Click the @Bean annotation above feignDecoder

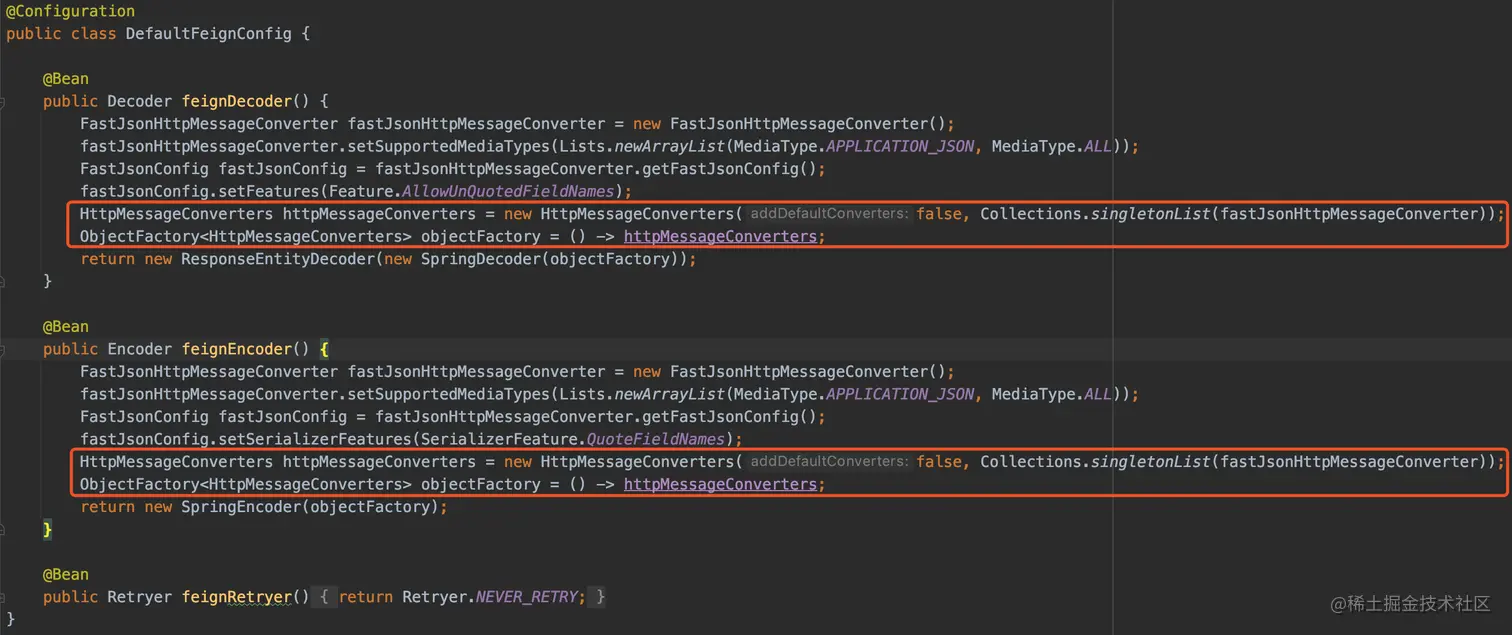click(x=65, y=79)
